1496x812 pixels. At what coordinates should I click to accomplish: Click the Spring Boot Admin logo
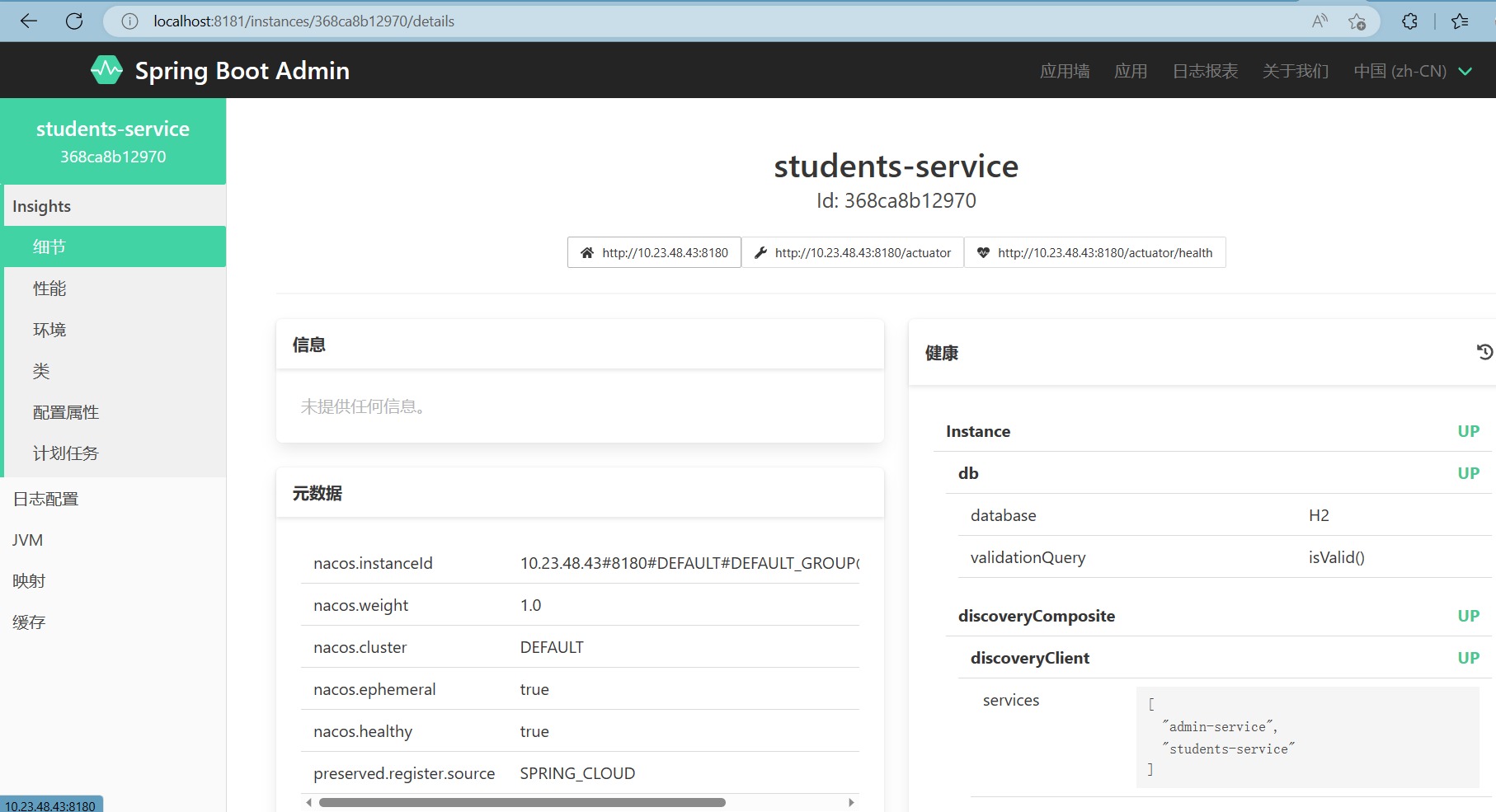[106, 70]
